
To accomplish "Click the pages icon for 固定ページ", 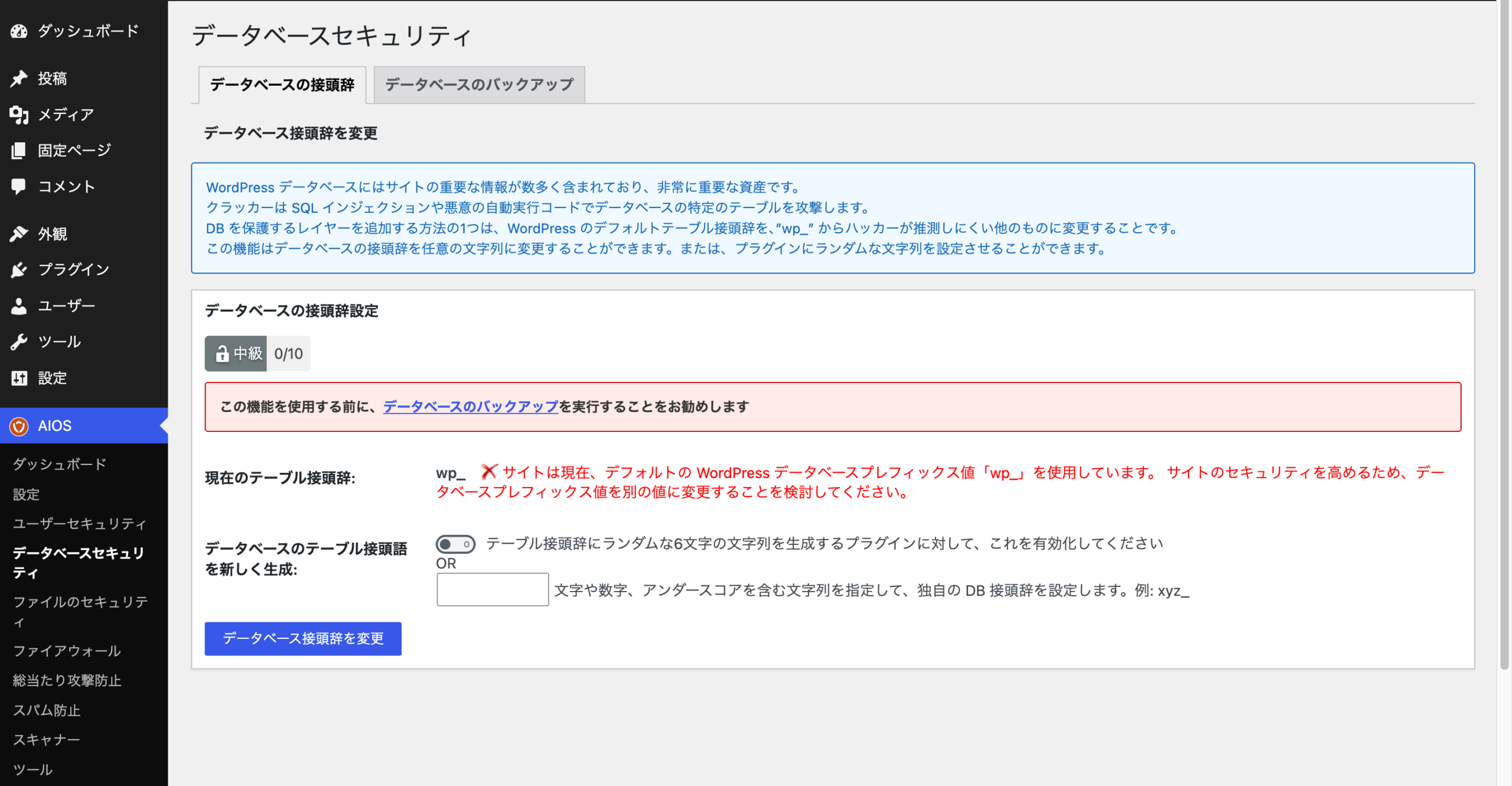I will [x=19, y=151].
